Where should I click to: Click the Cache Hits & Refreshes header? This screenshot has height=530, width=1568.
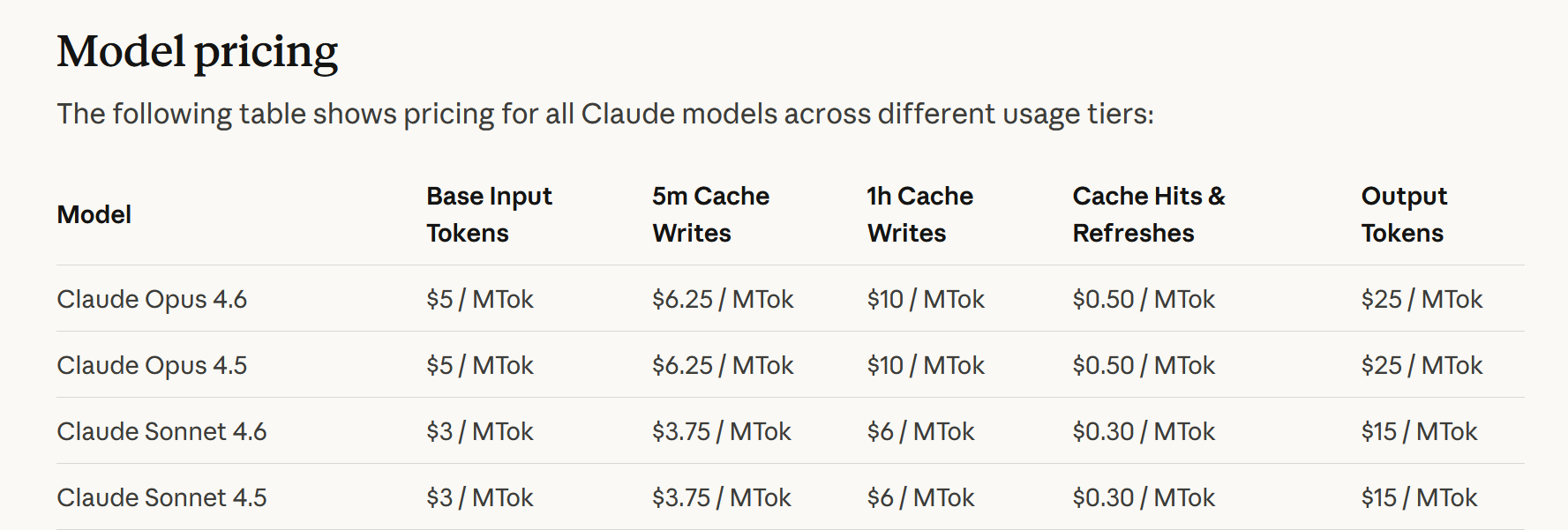click(x=1149, y=214)
